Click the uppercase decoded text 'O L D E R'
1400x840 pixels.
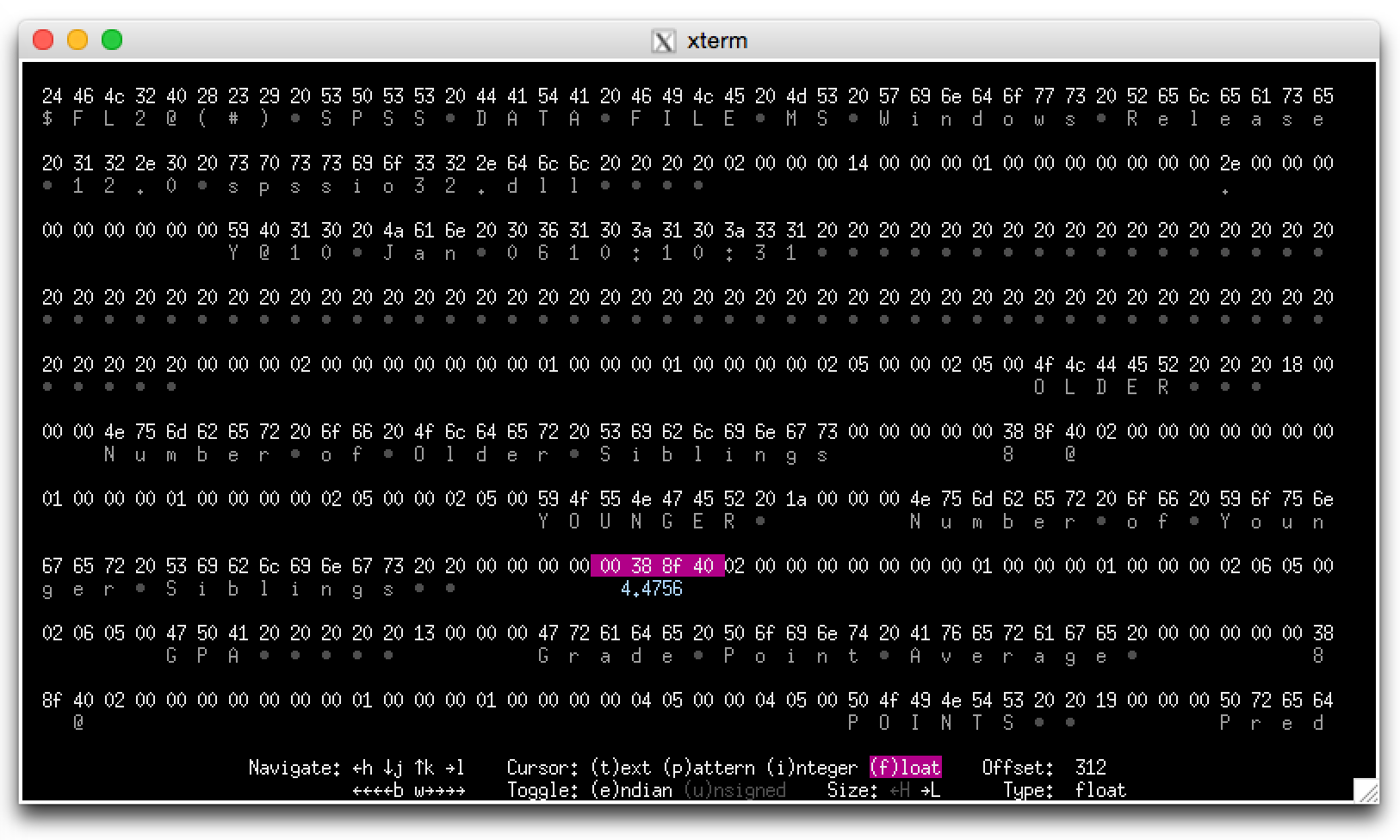(x=1101, y=387)
